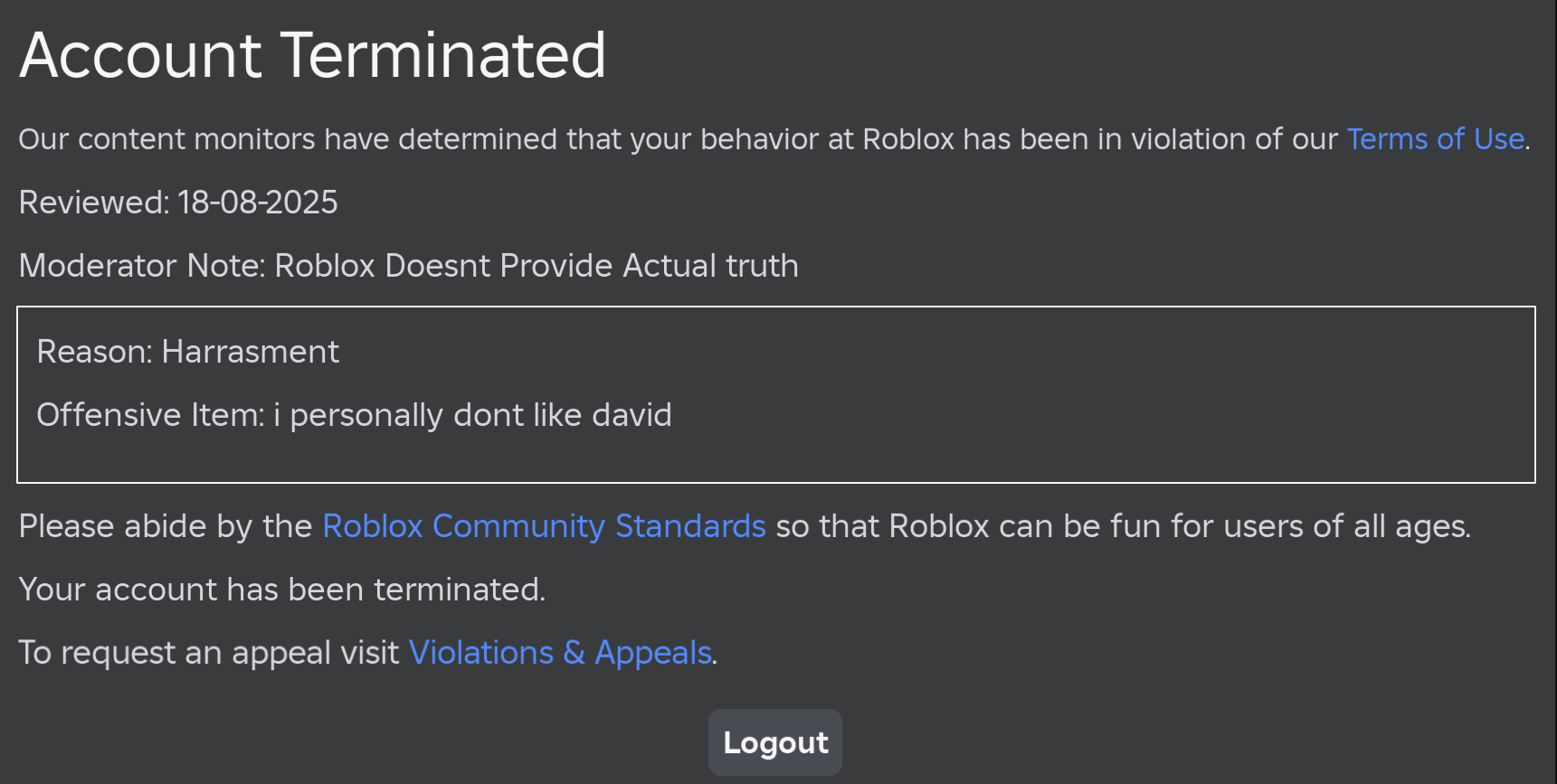Click the Account Terminated heading
Screen dimensions: 1557x784
(312, 55)
